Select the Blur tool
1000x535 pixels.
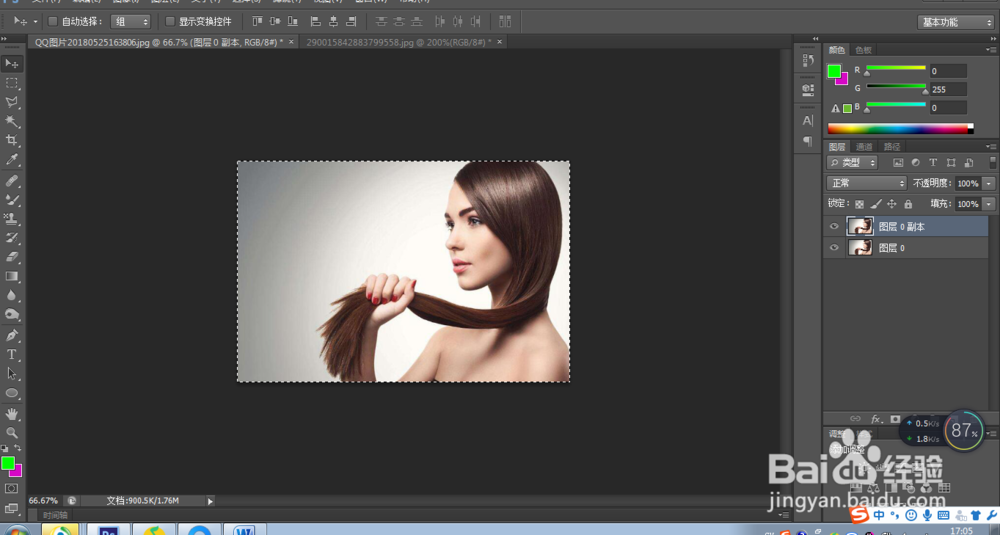11,295
